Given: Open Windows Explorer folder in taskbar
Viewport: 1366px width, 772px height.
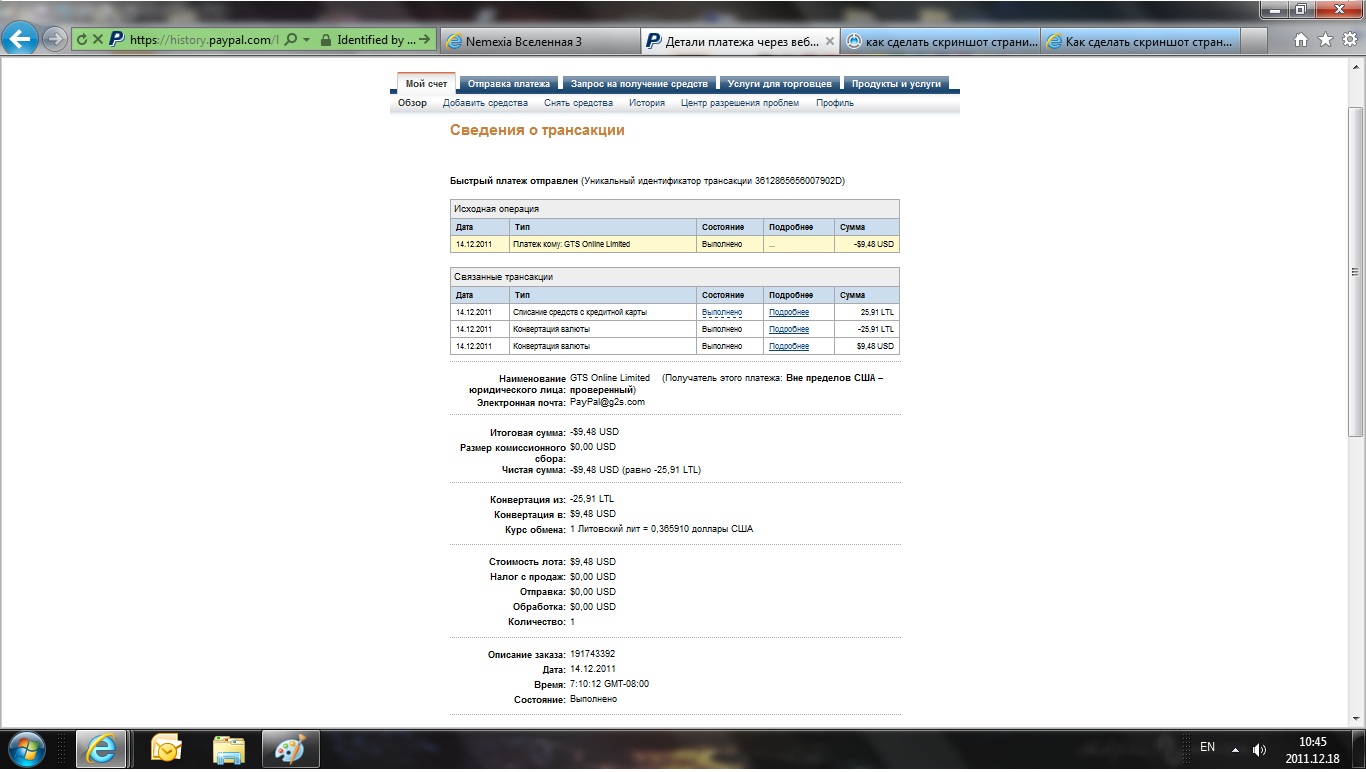Looking at the screenshot, I should point(228,748).
